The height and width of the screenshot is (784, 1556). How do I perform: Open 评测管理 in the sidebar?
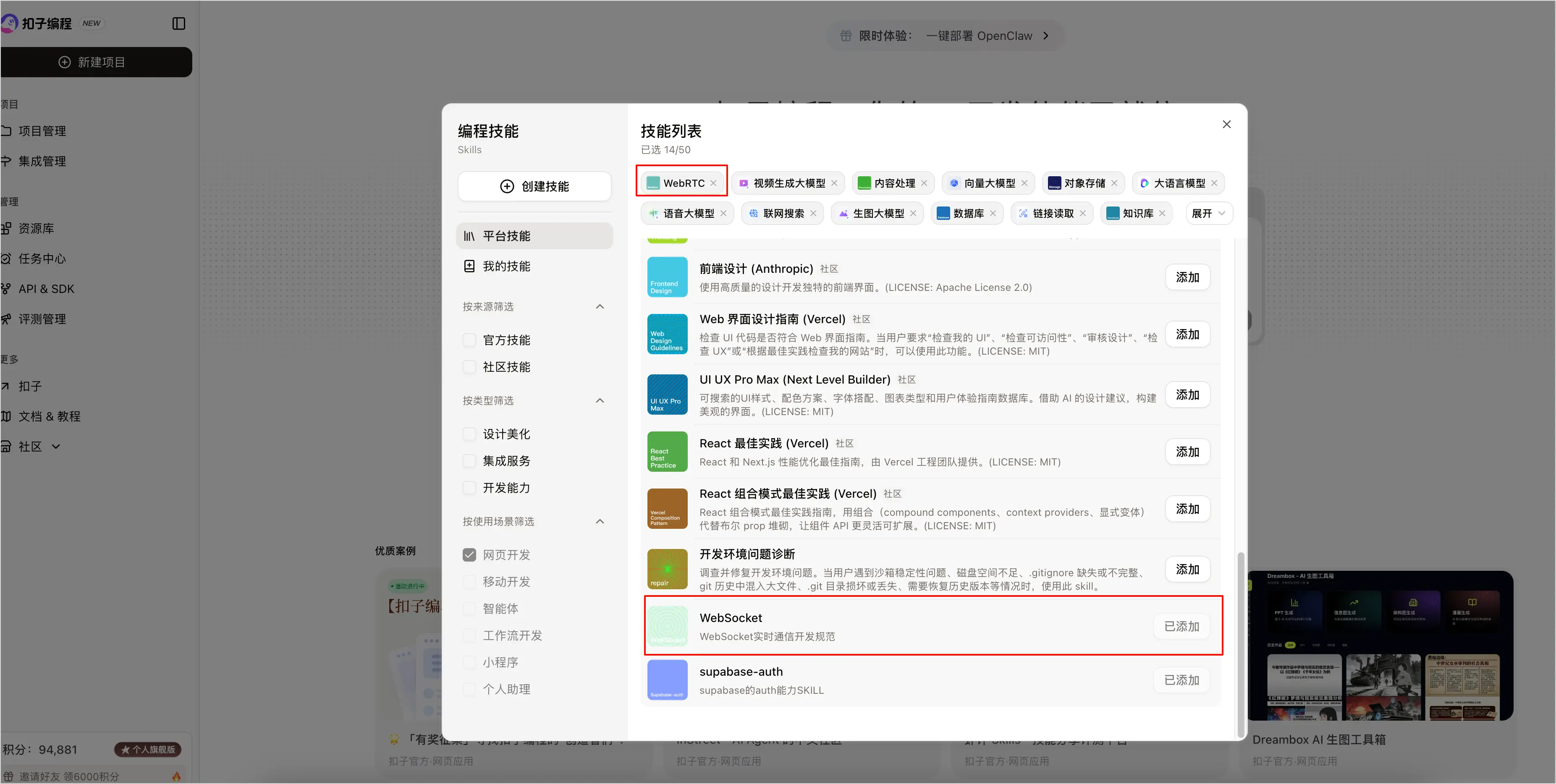click(x=42, y=319)
